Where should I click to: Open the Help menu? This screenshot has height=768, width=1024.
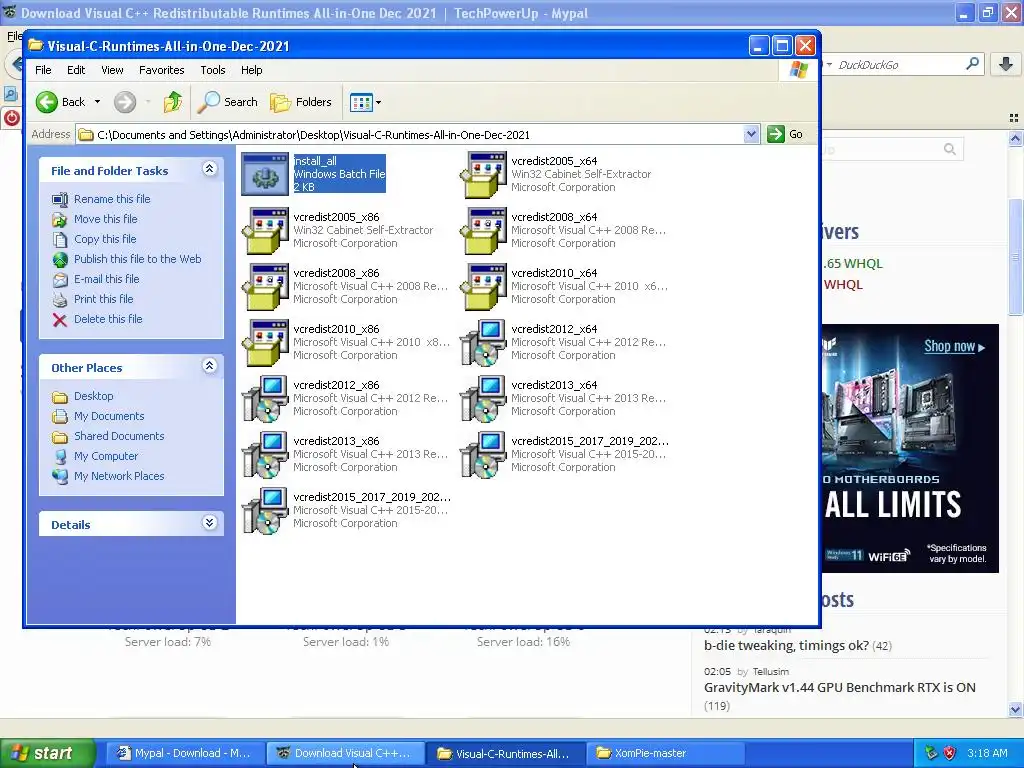tap(251, 70)
